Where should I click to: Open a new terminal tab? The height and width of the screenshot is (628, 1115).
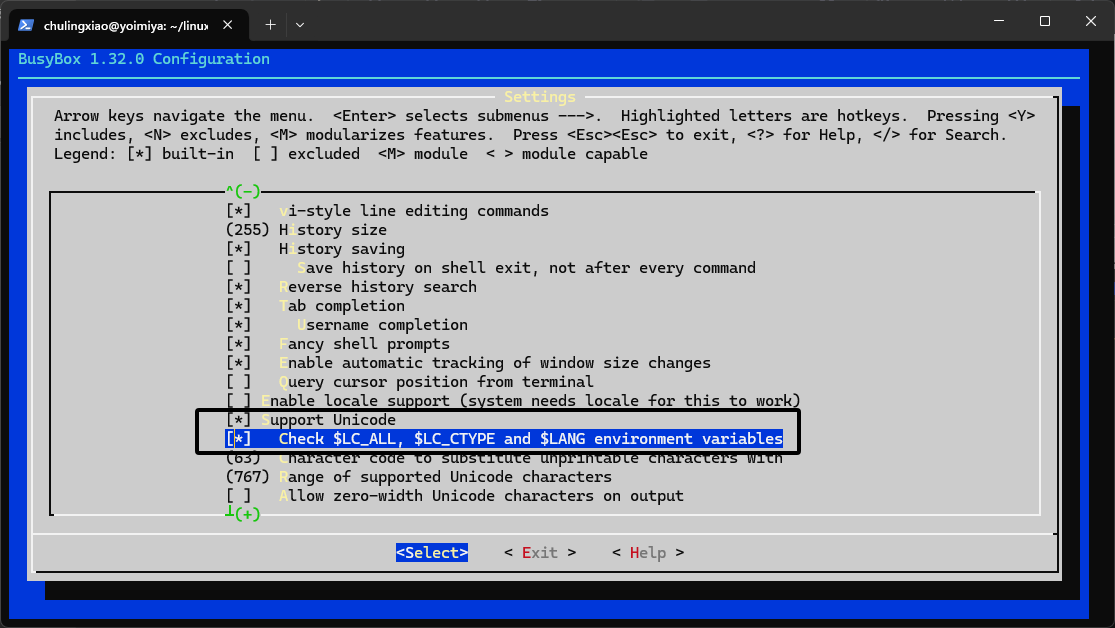pos(270,25)
